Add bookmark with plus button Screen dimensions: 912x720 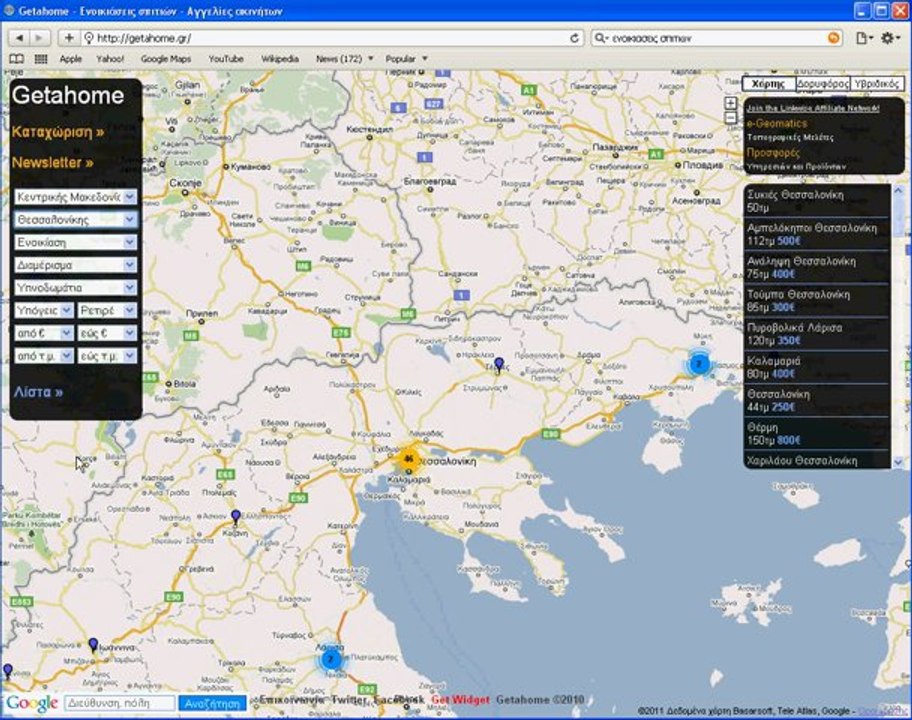[x=69, y=38]
